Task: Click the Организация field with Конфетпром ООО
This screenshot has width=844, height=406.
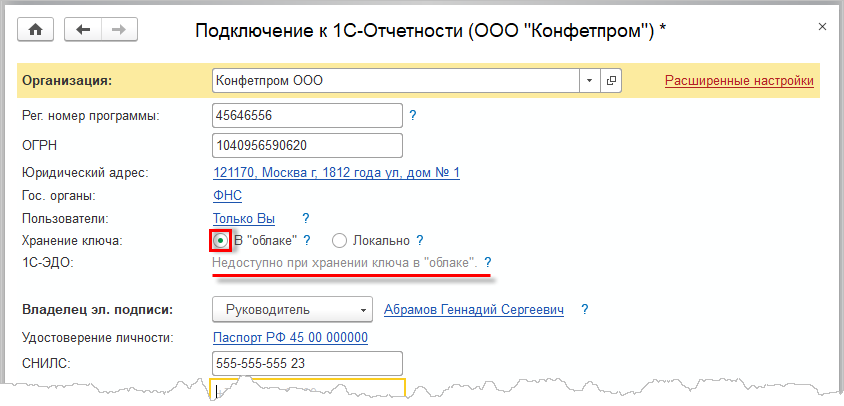Action: [396, 81]
